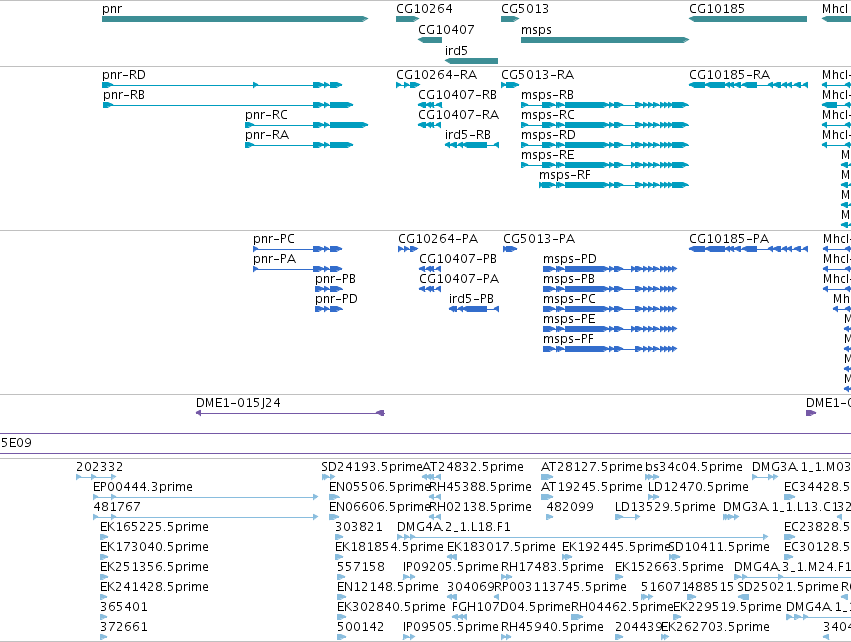Click transcript msps-RF
851x642 pixels.
tap(614, 185)
